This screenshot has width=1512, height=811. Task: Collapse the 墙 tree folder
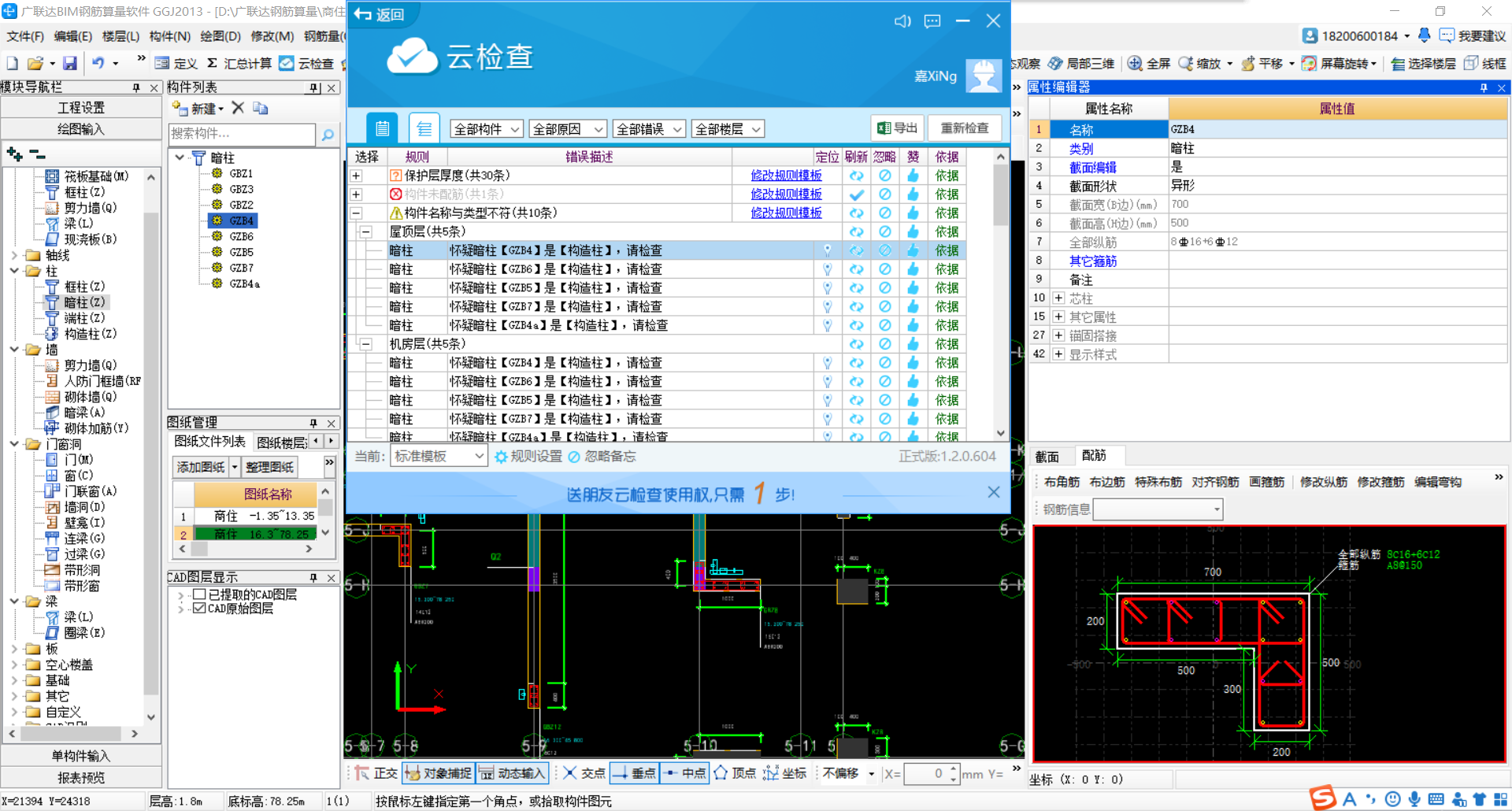14,350
